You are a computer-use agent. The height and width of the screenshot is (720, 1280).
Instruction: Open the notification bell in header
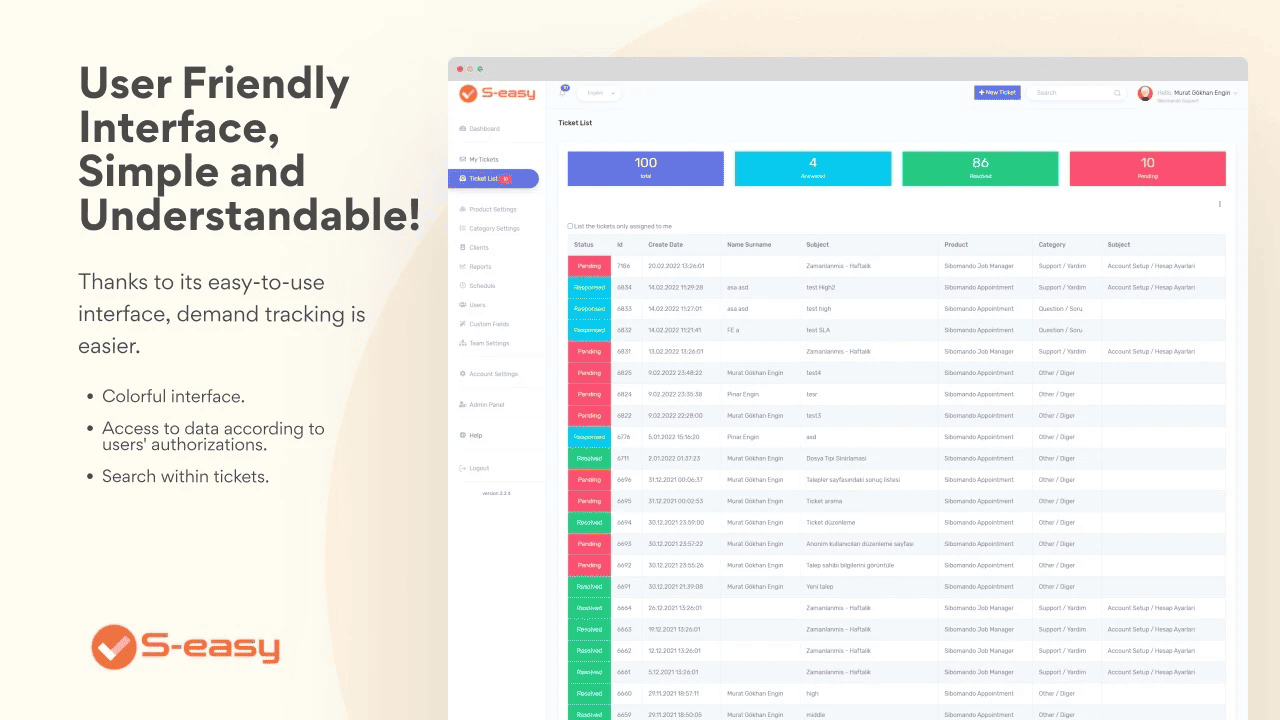(x=563, y=92)
